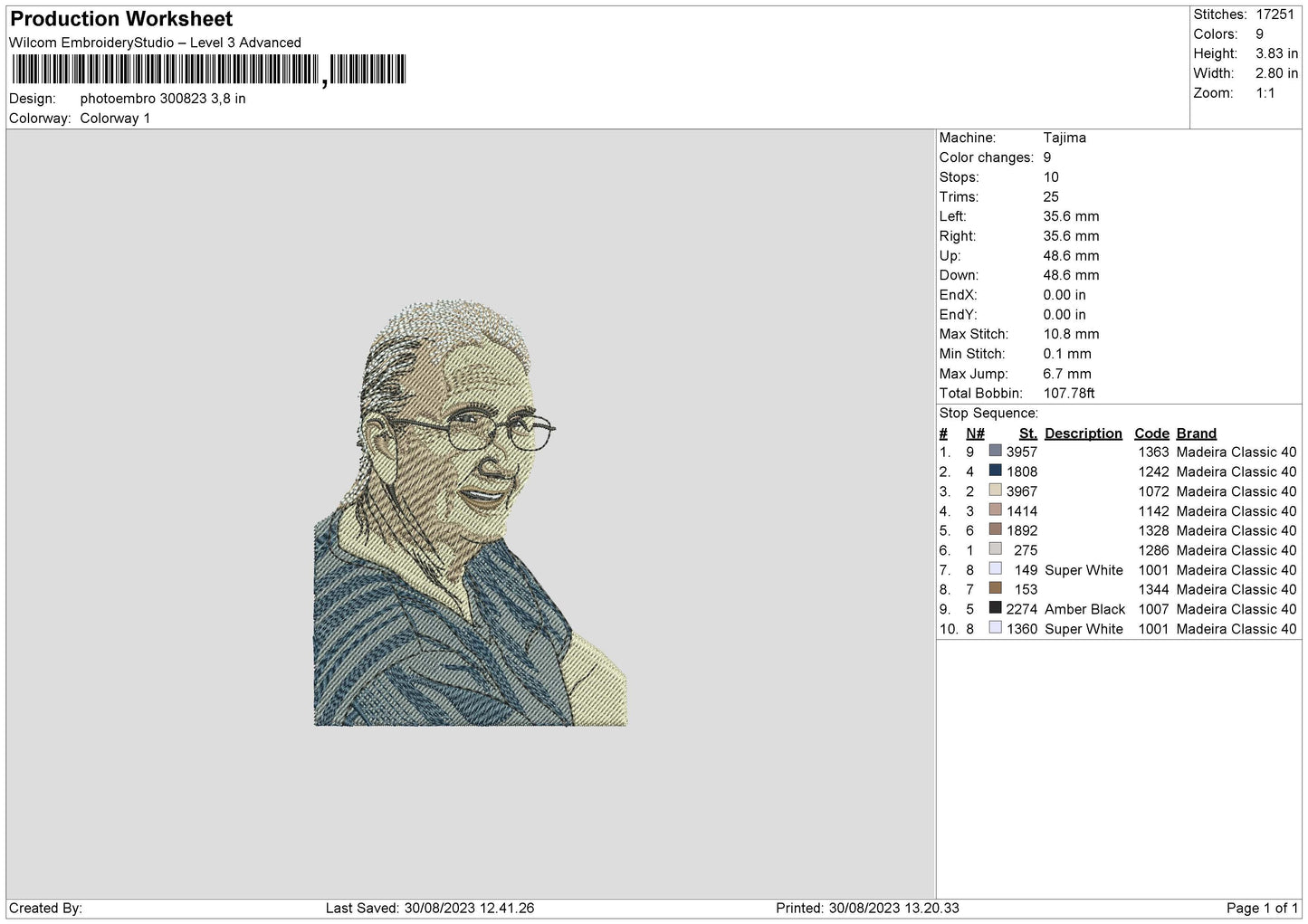Click the Zoom value 1:1
The height and width of the screenshot is (924, 1308).
tap(1265, 93)
